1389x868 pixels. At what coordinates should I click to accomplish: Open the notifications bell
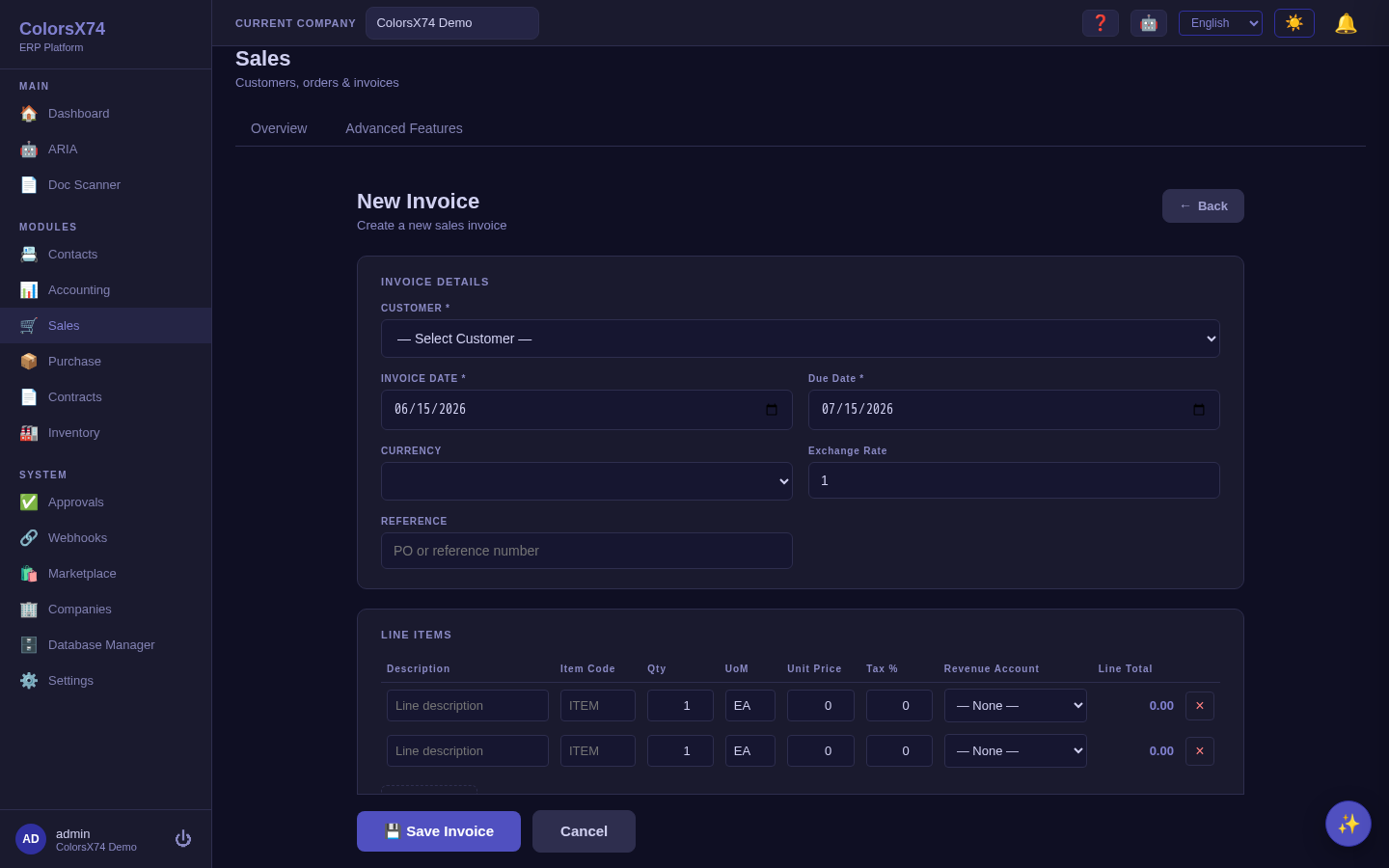coord(1346,23)
